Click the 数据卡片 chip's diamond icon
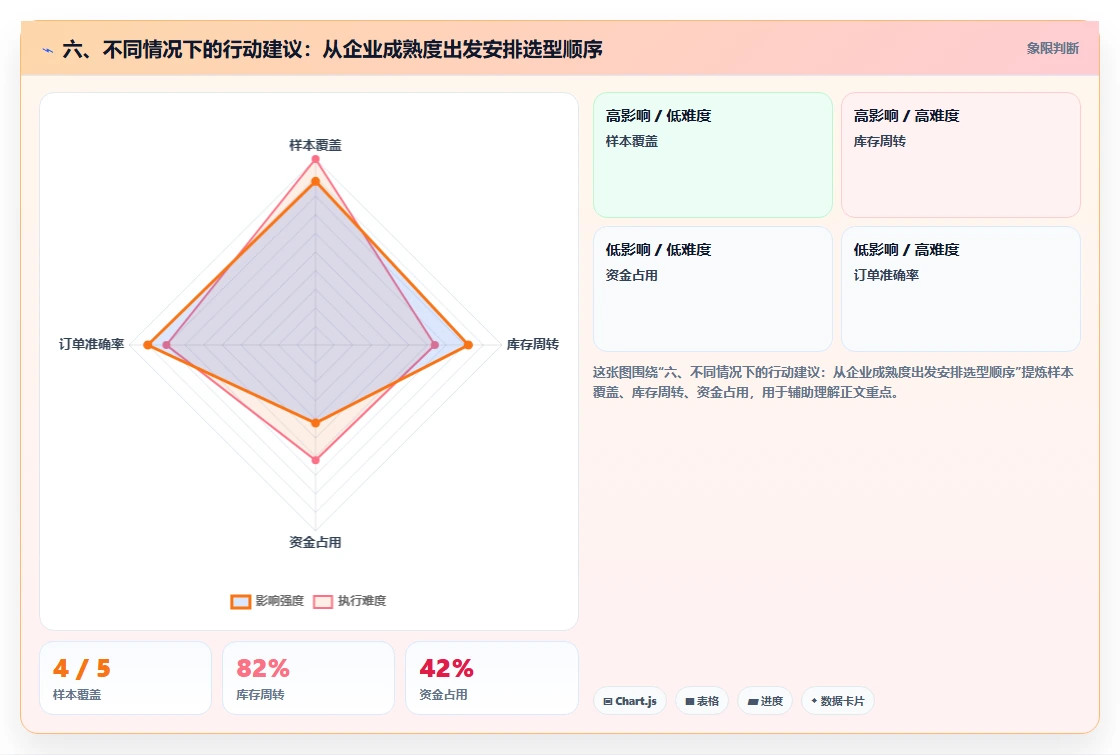This screenshot has height=755, width=1120. 814,701
